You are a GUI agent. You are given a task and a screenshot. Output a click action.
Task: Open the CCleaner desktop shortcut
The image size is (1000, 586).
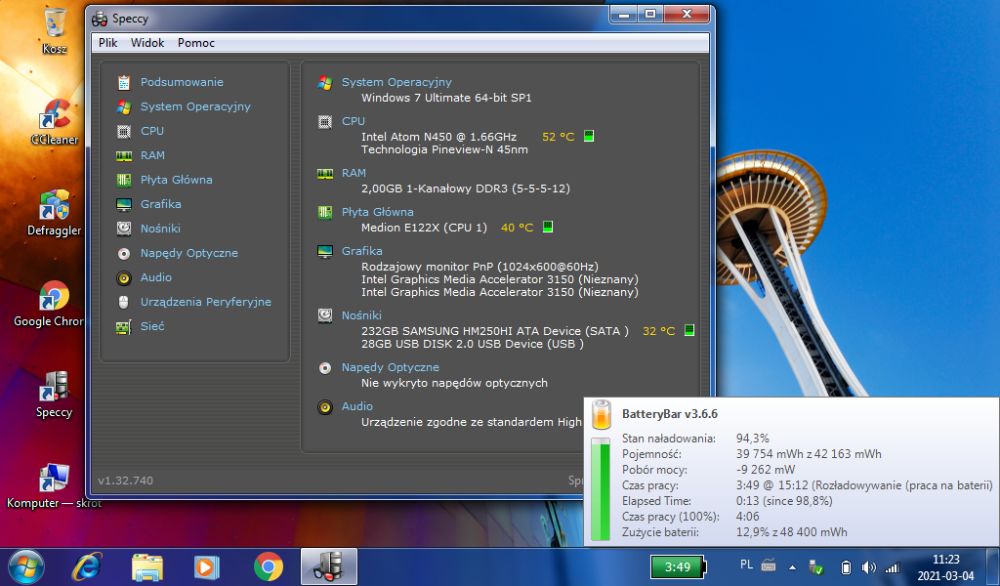[55, 122]
